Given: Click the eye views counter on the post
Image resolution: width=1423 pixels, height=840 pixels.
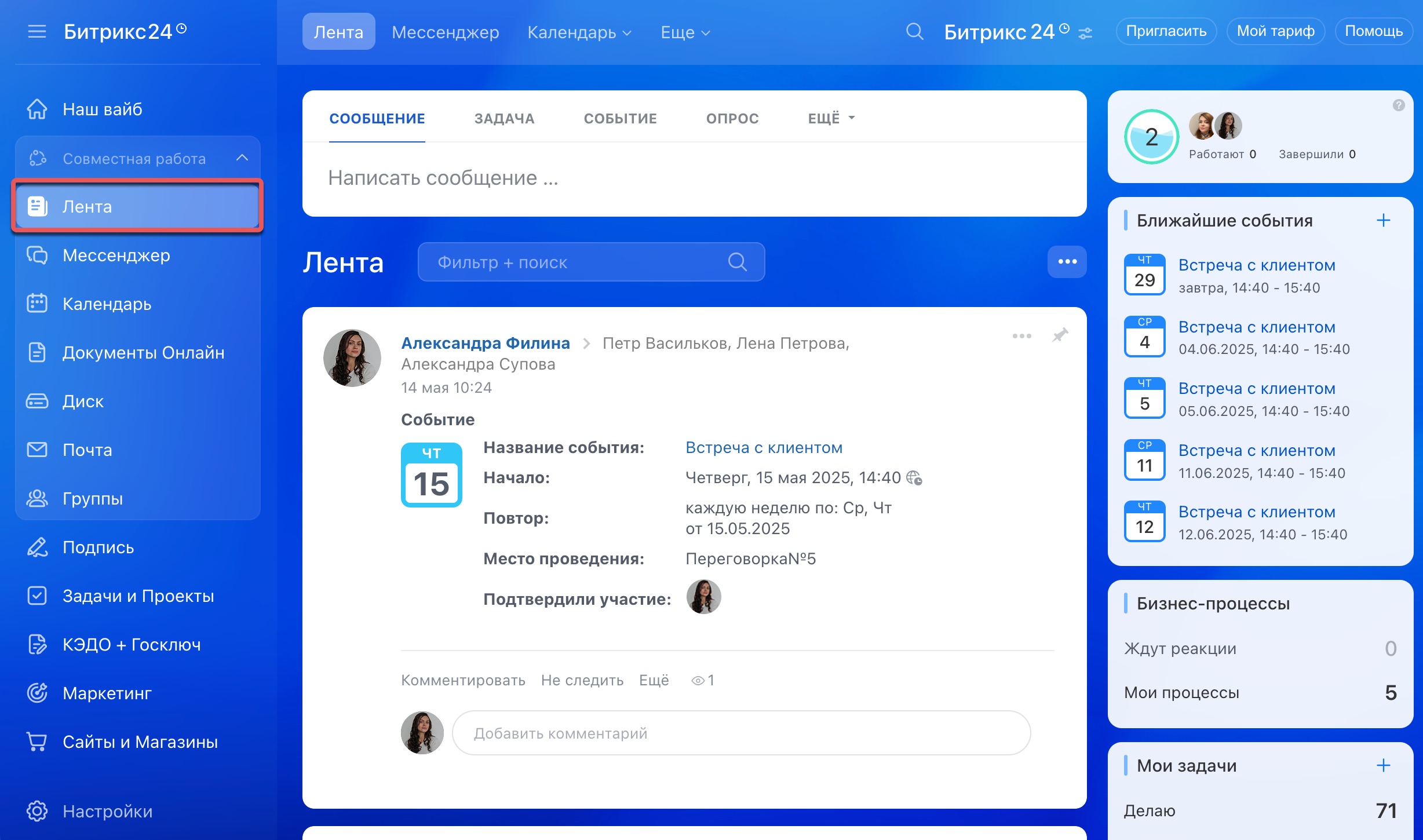Looking at the screenshot, I should point(702,680).
